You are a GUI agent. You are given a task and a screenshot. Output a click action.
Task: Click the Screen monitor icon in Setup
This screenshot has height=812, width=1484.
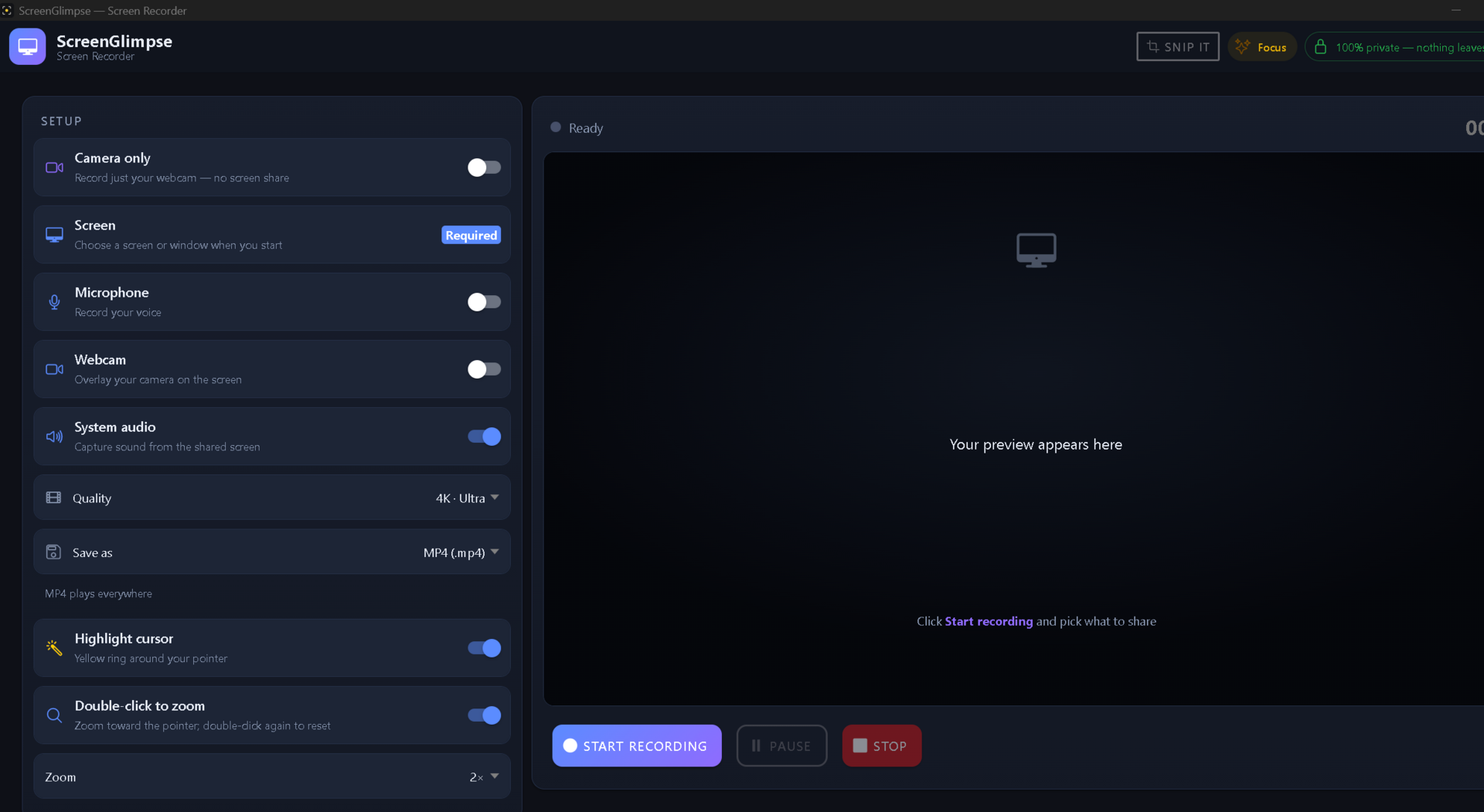tap(54, 235)
